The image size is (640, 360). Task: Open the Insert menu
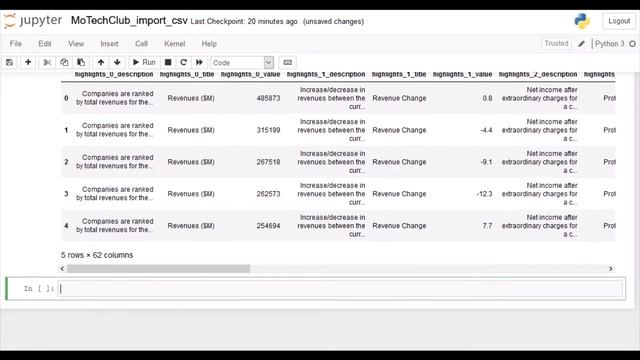tap(109, 44)
